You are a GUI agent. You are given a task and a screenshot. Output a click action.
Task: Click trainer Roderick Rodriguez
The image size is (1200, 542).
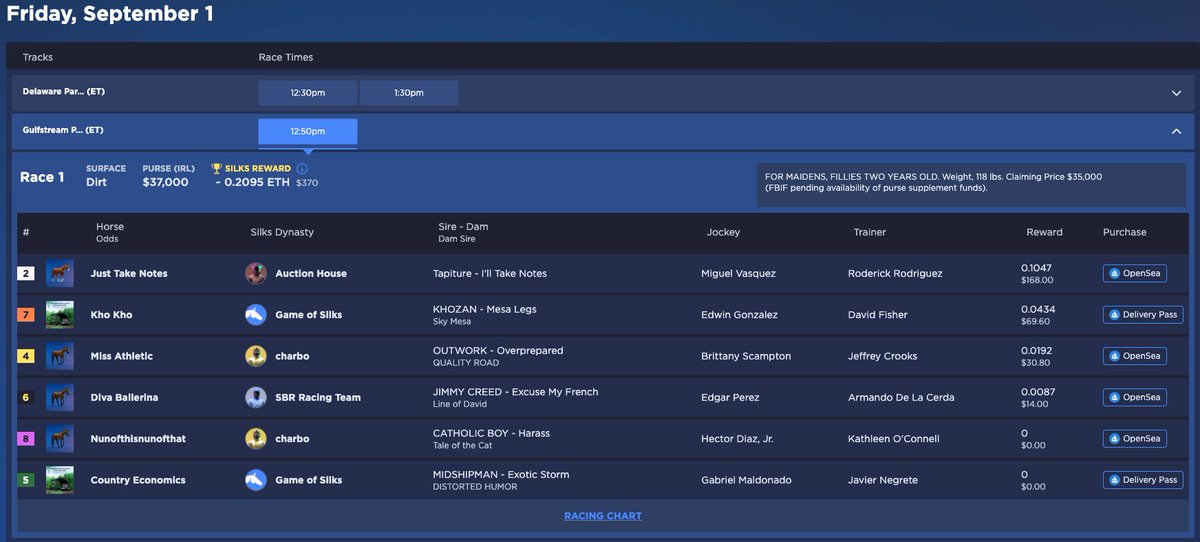(x=895, y=273)
